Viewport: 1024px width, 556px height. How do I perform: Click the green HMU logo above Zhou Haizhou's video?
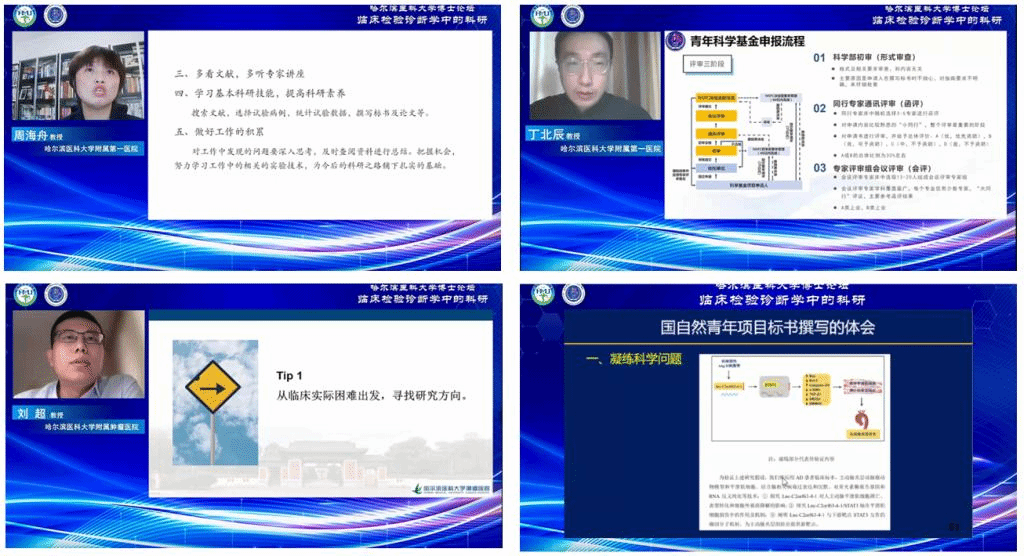[x=22, y=16]
